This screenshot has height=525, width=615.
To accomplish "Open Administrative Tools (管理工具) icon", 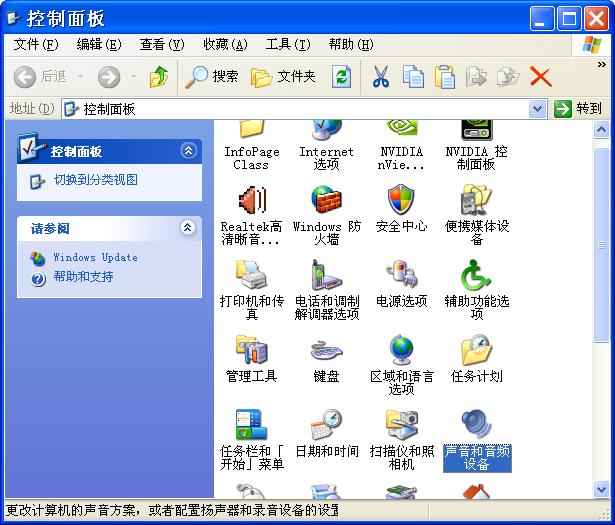I will pyautogui.click(x=251, y=349).
